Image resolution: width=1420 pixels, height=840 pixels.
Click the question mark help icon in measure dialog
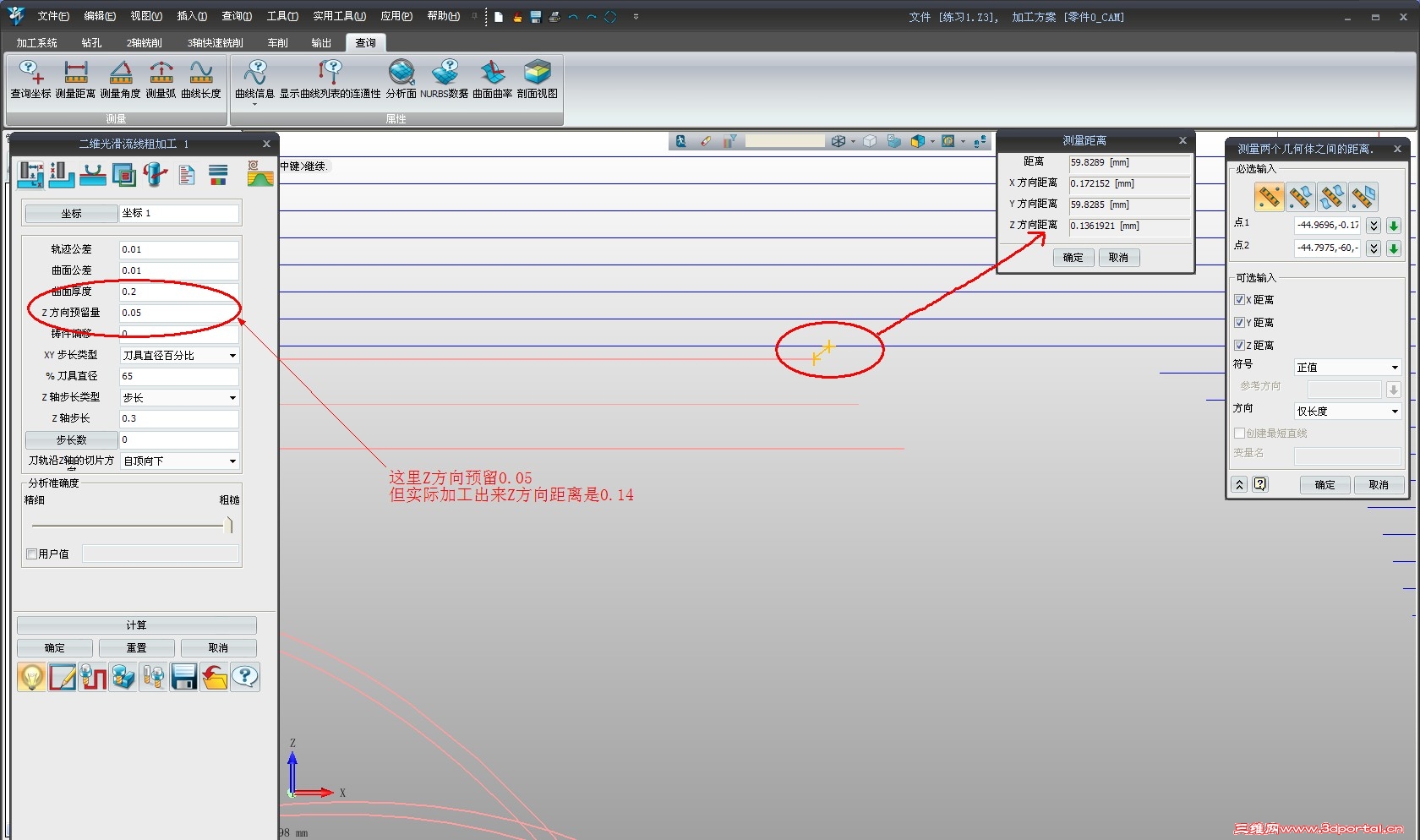click(x=1260, y=484)
